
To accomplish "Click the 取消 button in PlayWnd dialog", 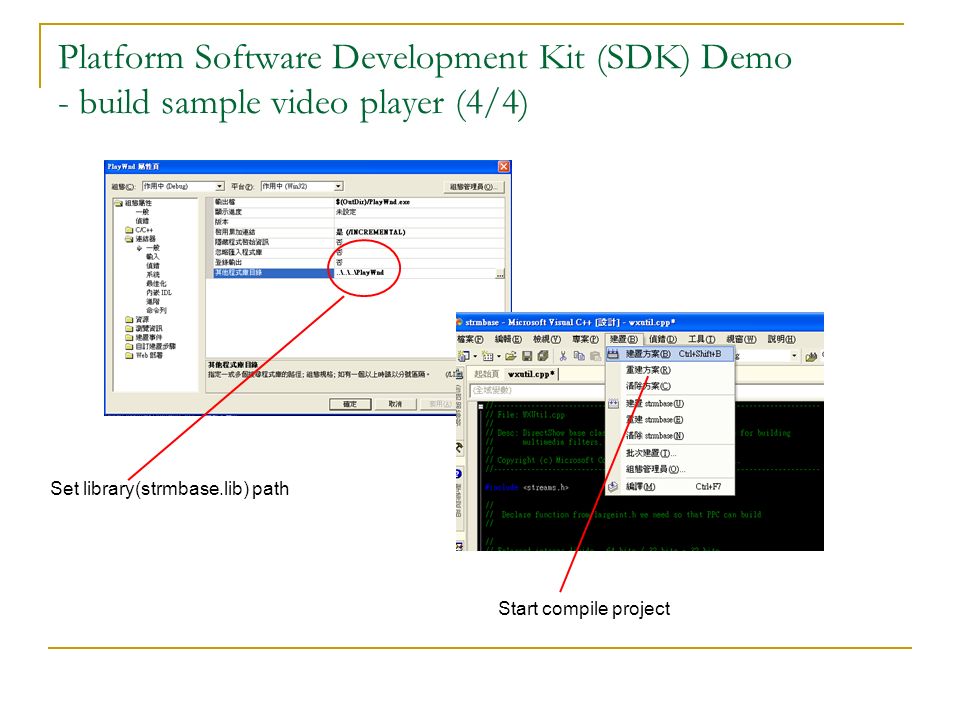I will pyautogui.click(x=395, y=404).
